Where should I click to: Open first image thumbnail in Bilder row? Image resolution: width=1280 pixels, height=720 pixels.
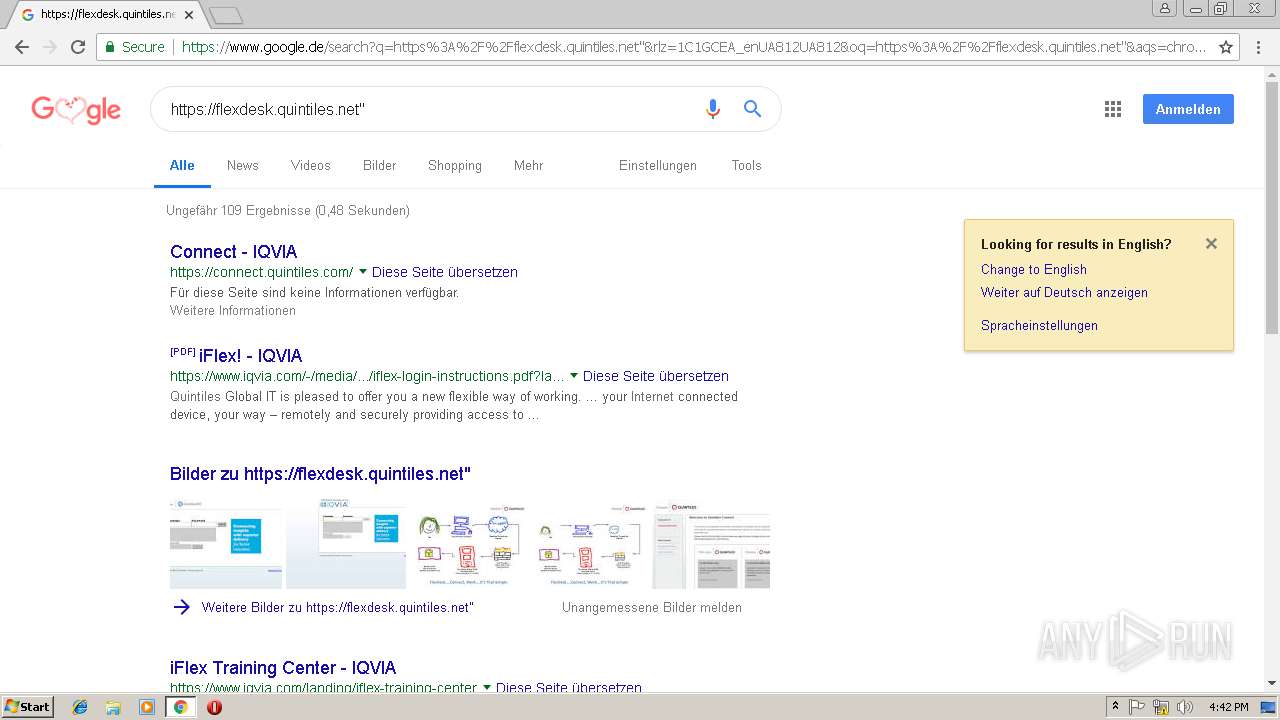click(226, 543)
